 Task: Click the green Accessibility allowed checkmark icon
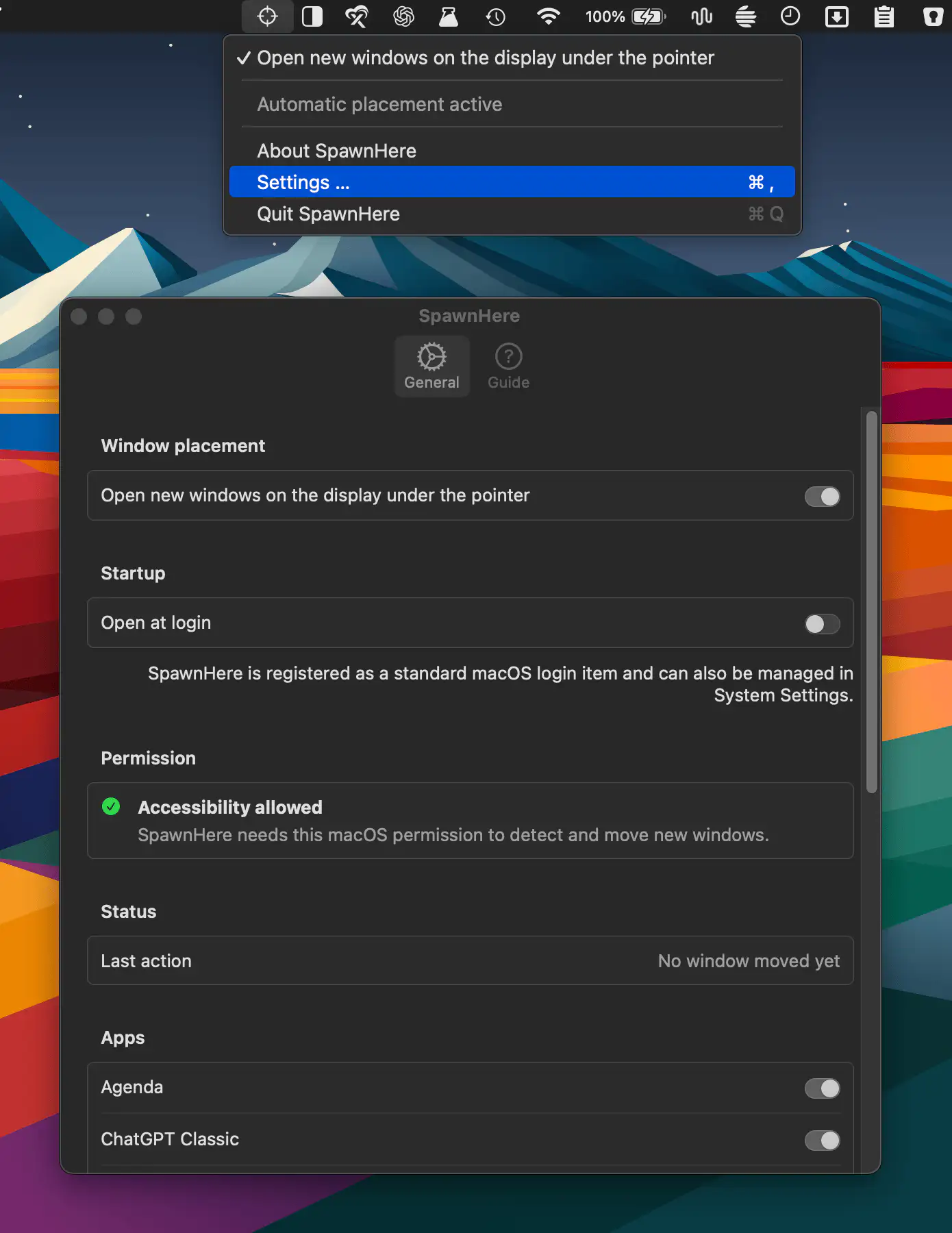pos(111,807)
